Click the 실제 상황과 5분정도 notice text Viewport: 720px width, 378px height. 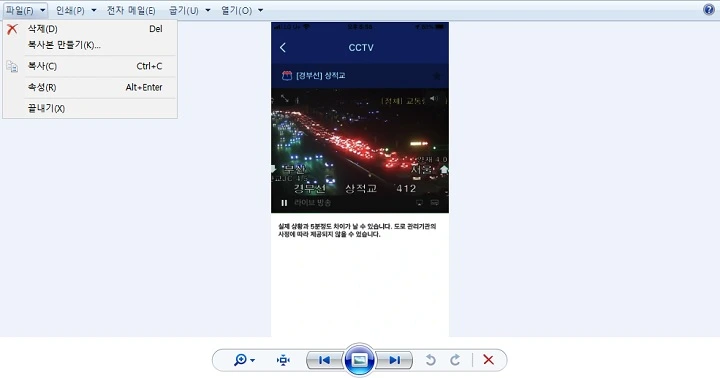(357, 230)
